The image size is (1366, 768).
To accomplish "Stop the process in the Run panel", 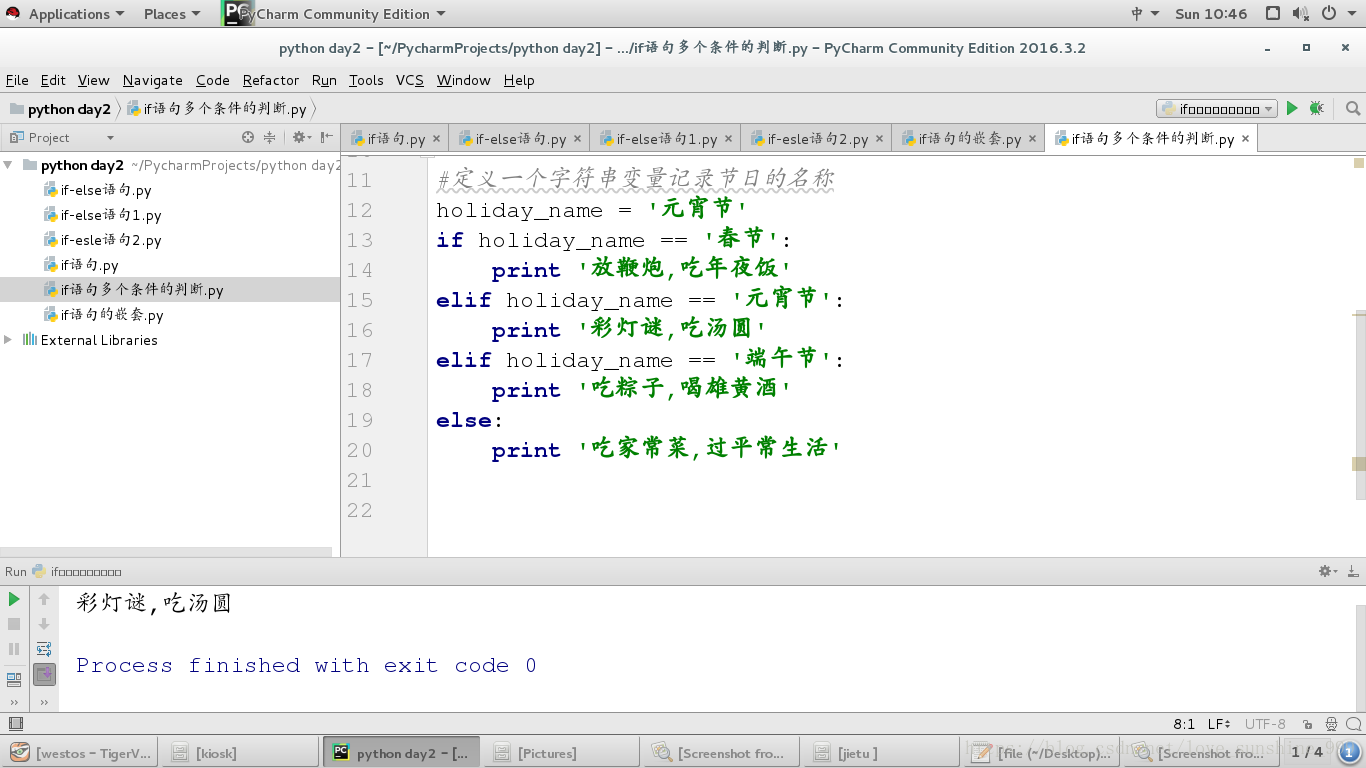I will click(x=14, y=624).
